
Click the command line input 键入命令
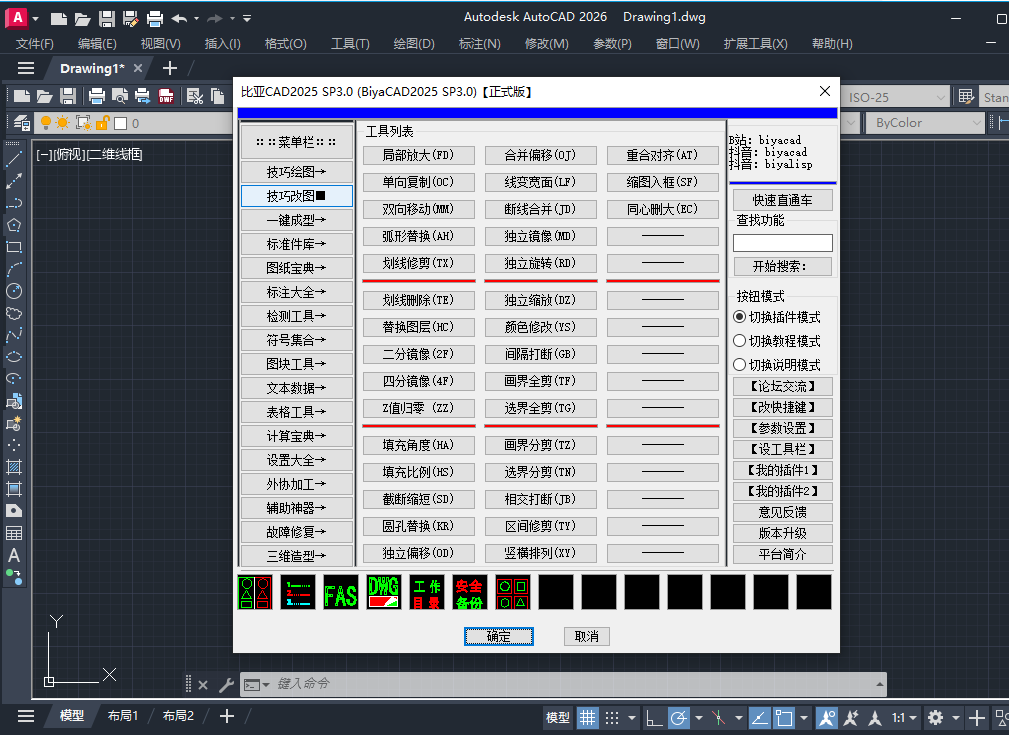[x=573, y=684]
